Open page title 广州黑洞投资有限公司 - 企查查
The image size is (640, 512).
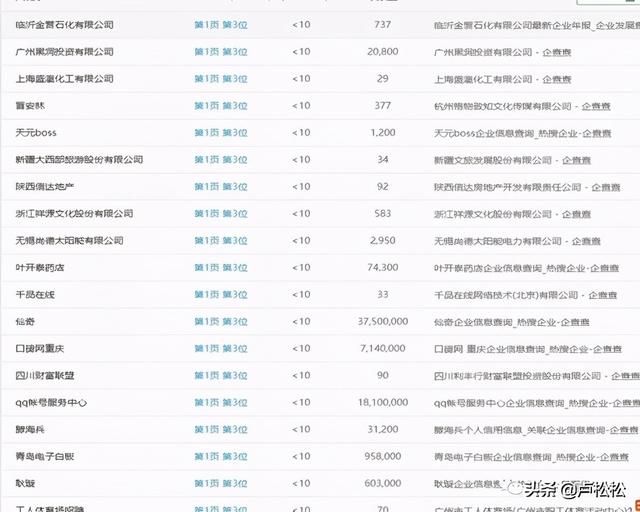(x=502, y=52)
